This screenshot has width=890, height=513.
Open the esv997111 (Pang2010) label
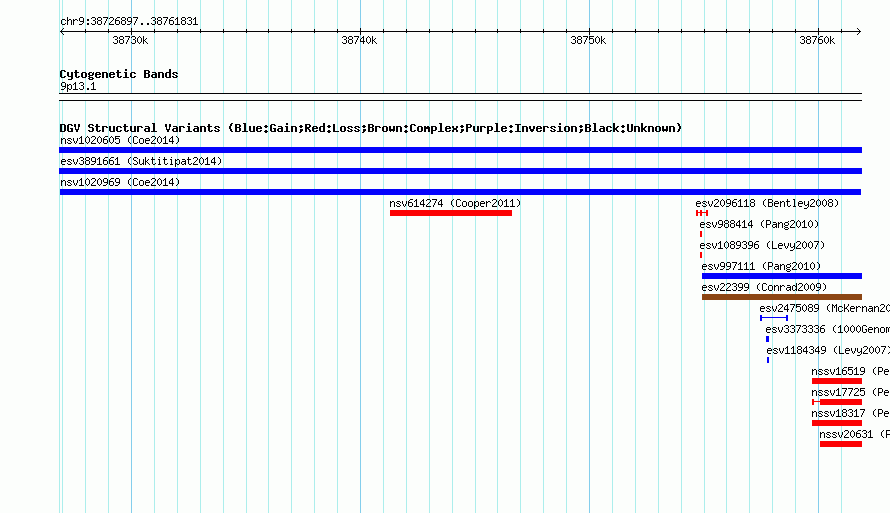click(x=761, y=266)
